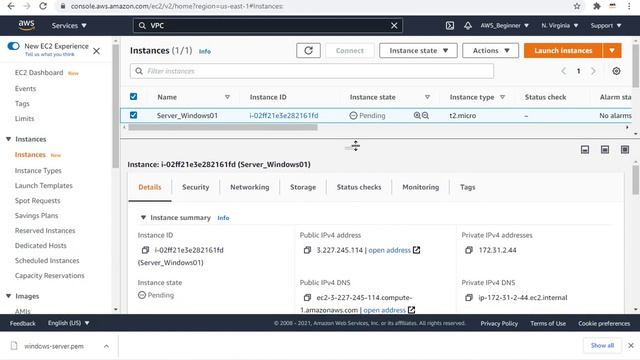
Task: Set details panel to minimized layout icon
Action: [x=585, y=150]
